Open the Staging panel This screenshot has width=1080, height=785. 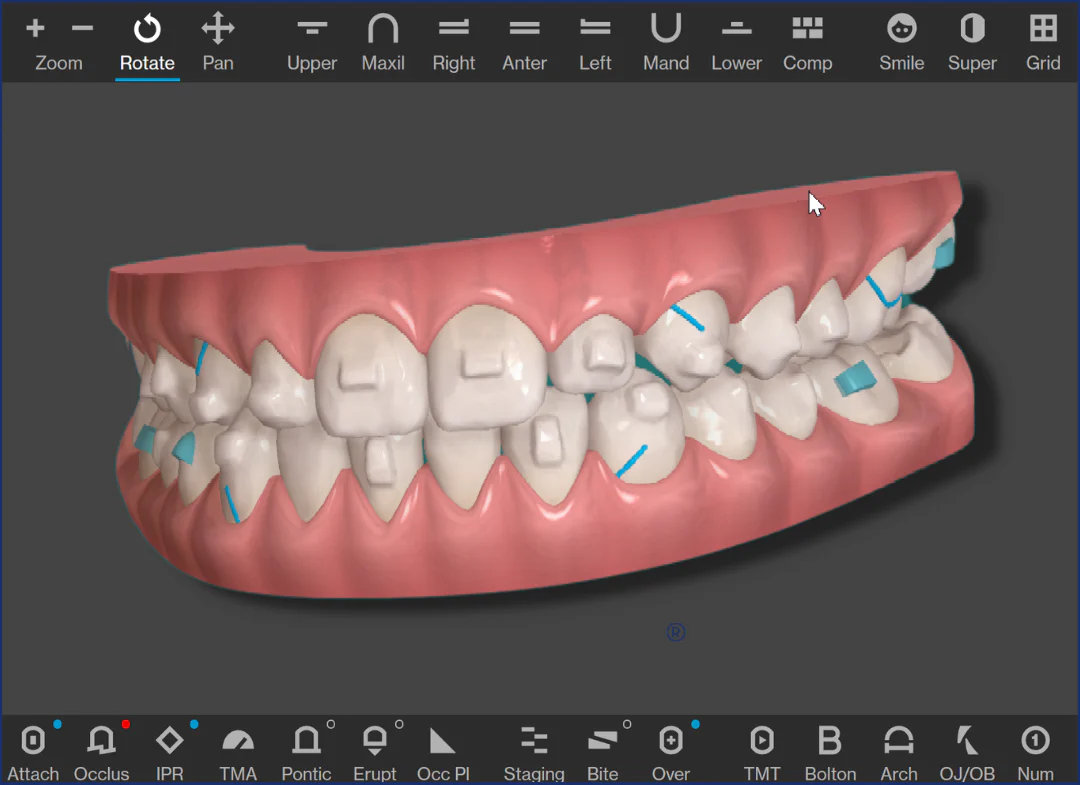(x=534, y=752)
